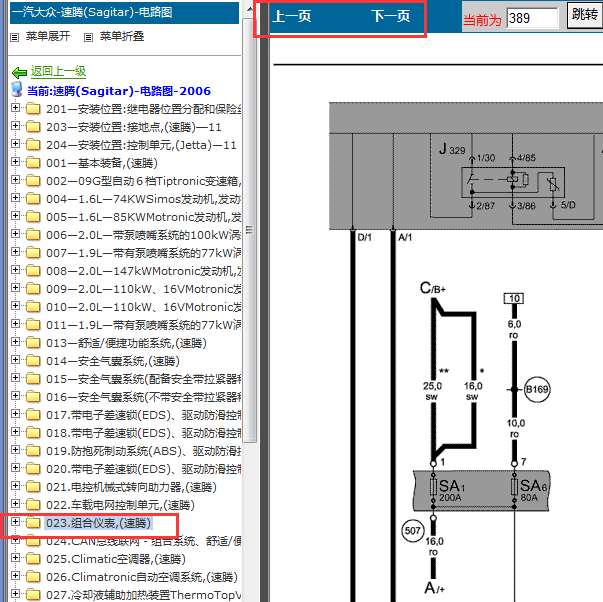
Task: Open the folder icon for 008—2.0L—147kW
Action: (33, 271)
